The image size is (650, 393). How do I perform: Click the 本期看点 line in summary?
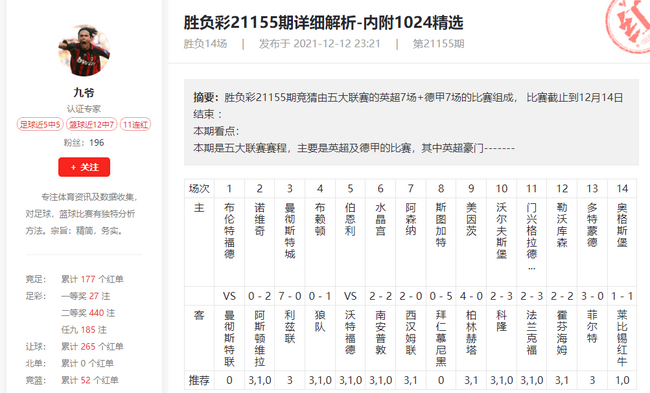click(216, 131)
